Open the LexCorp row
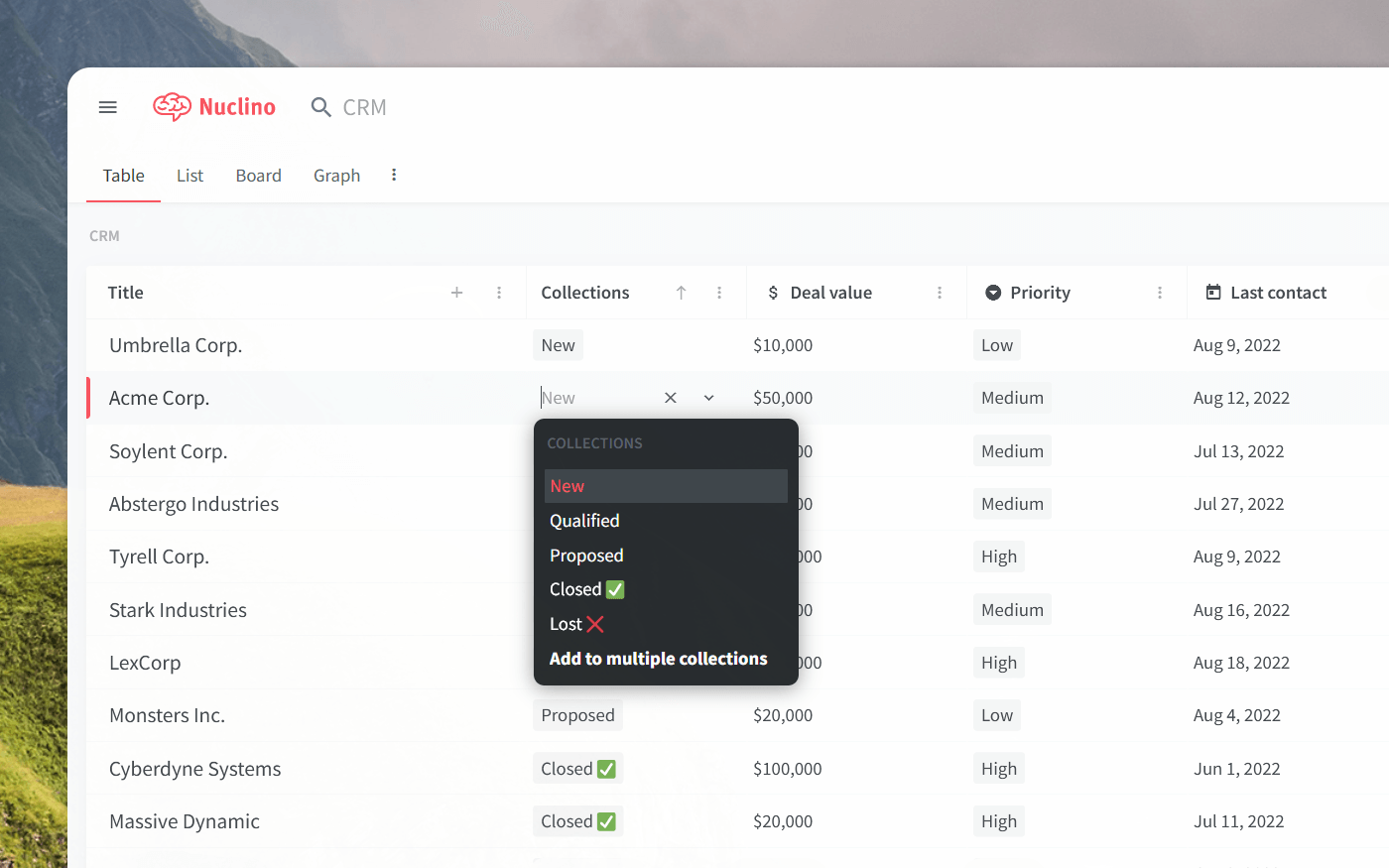 point(145,663)
